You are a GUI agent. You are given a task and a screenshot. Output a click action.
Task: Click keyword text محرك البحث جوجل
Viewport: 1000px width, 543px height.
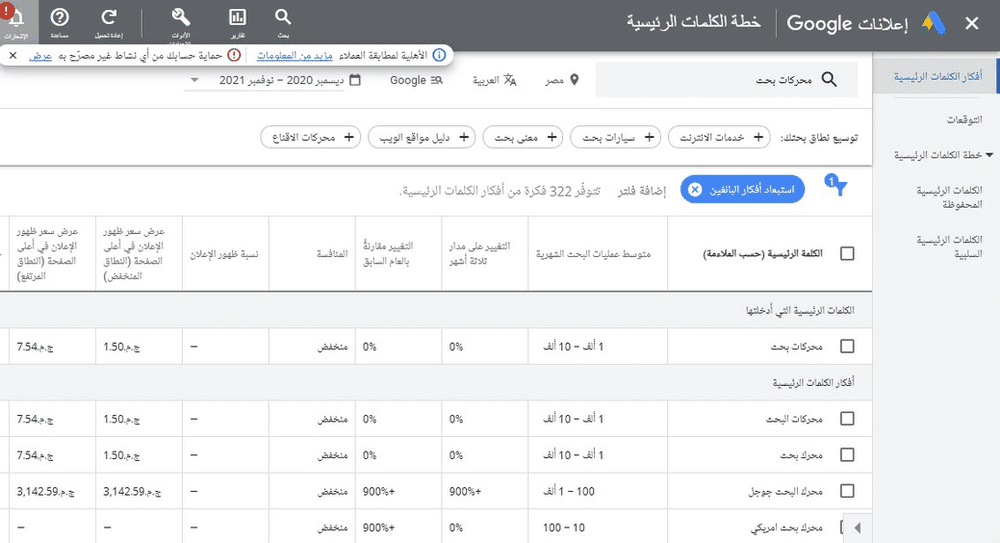pyautogui.click(x=785, y=491)
